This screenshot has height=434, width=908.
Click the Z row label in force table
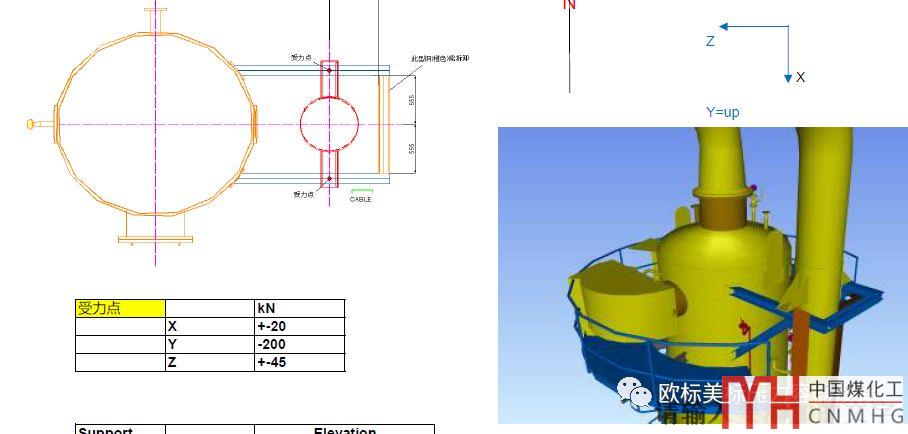click(210, 362)
